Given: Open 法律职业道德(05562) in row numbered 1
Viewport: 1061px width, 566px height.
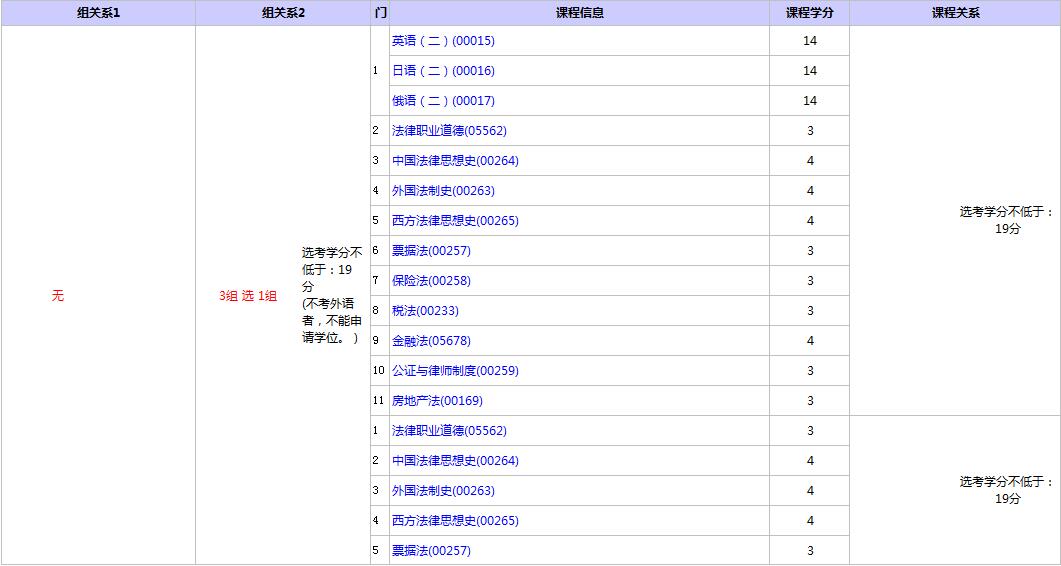Looking at the screenshot, I should (449, 431).
